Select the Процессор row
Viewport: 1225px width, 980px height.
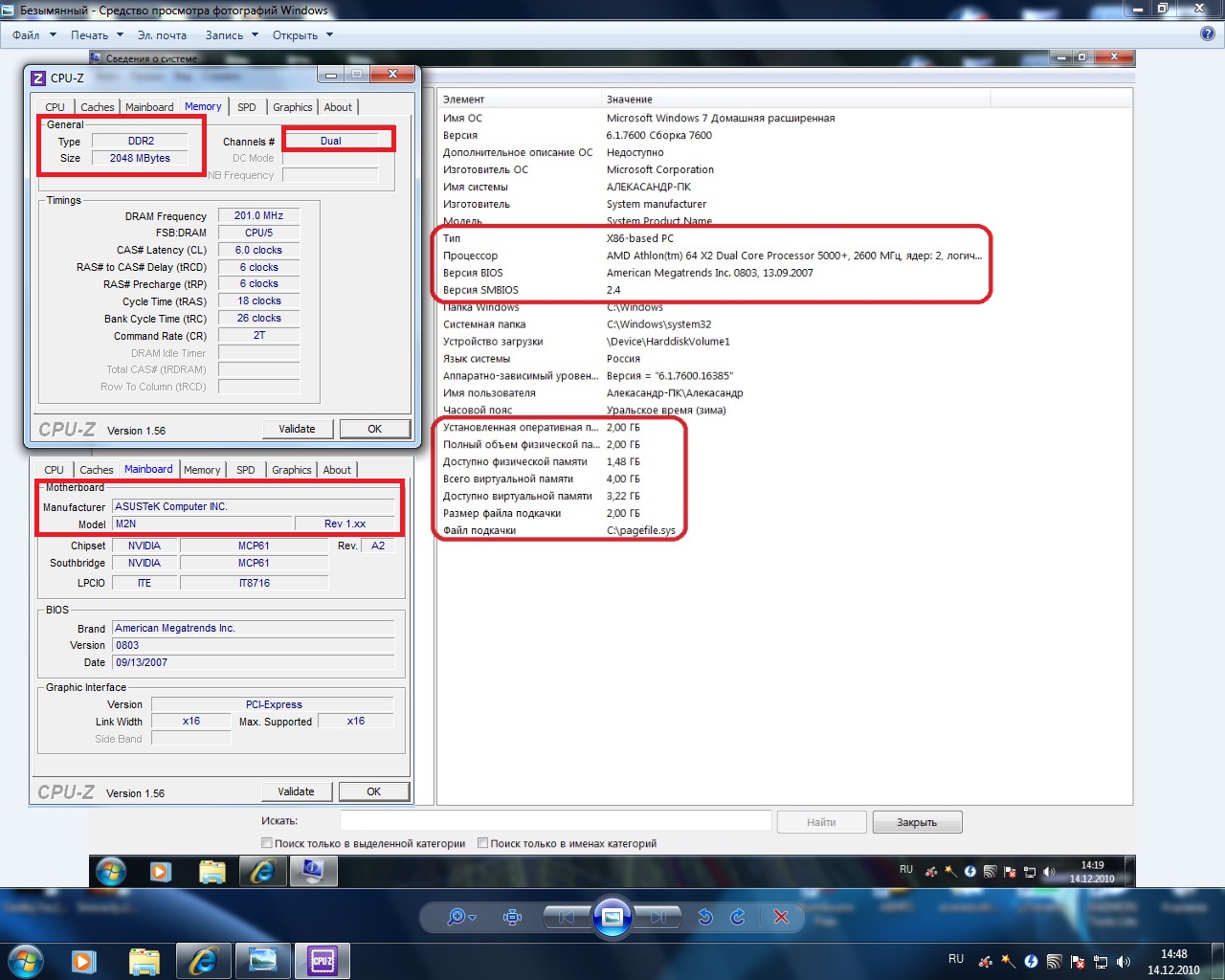tap(712, 256)
